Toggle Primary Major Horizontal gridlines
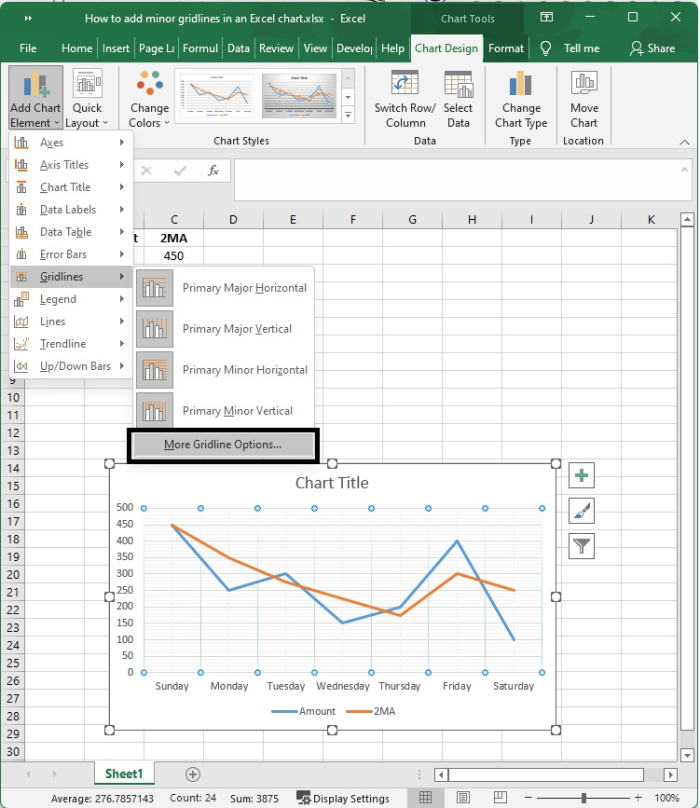Viewport: 700px width, 808px height. click(224, 288)
